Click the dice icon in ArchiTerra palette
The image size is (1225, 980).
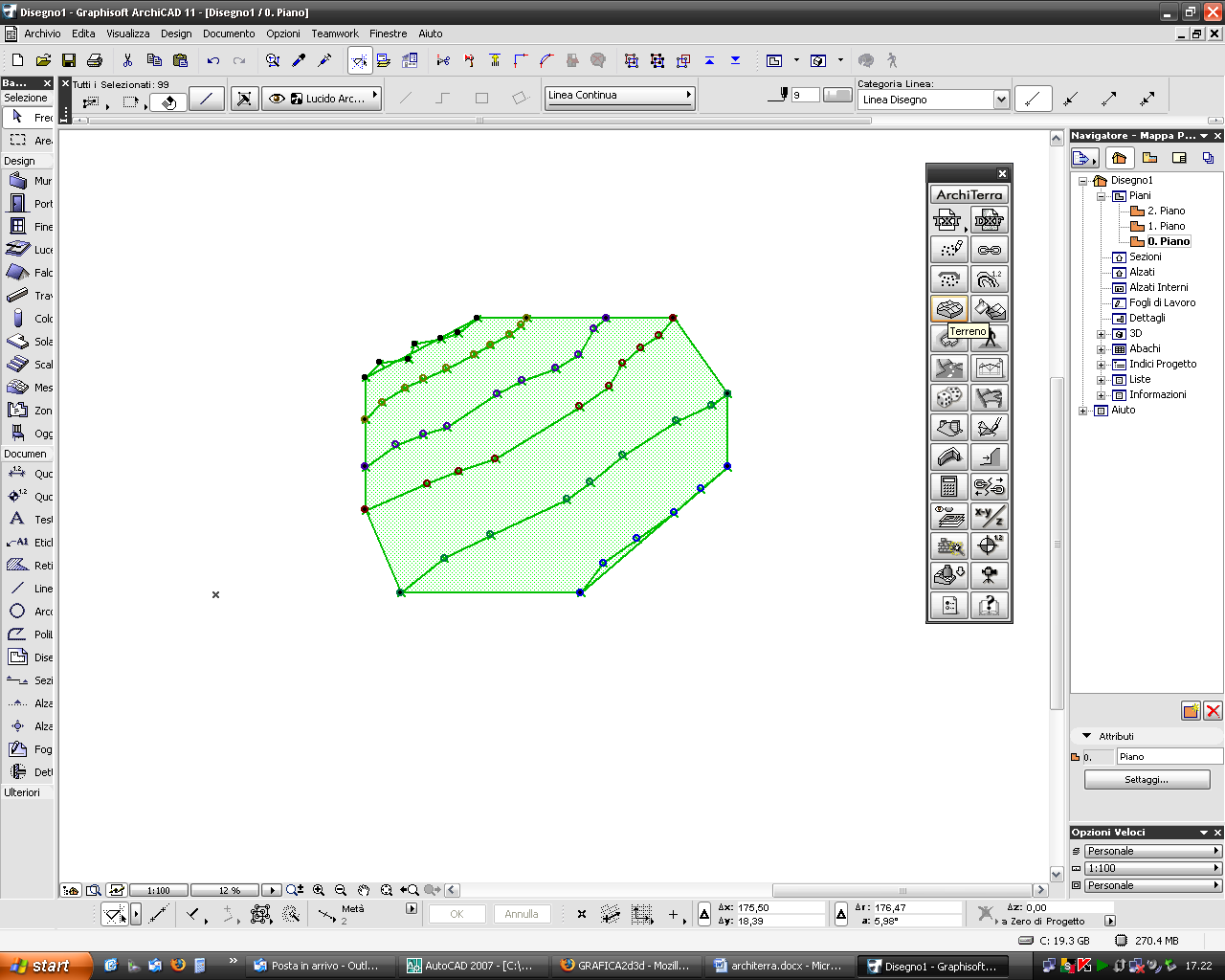[x=949, y=398]
